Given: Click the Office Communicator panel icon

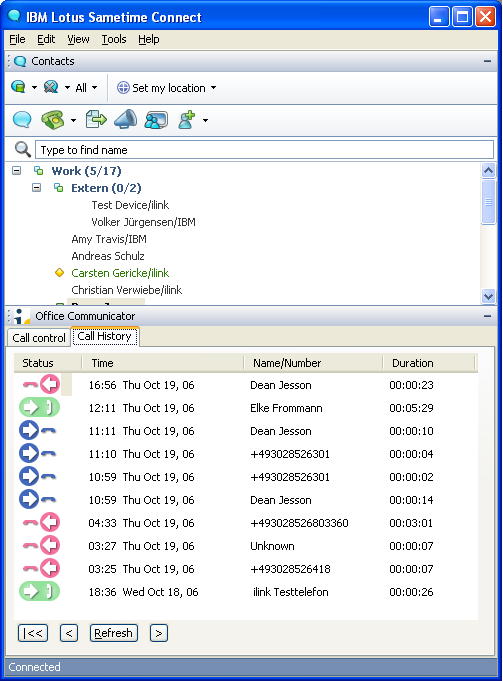Looking at the screenshot, I should [20, 316].
